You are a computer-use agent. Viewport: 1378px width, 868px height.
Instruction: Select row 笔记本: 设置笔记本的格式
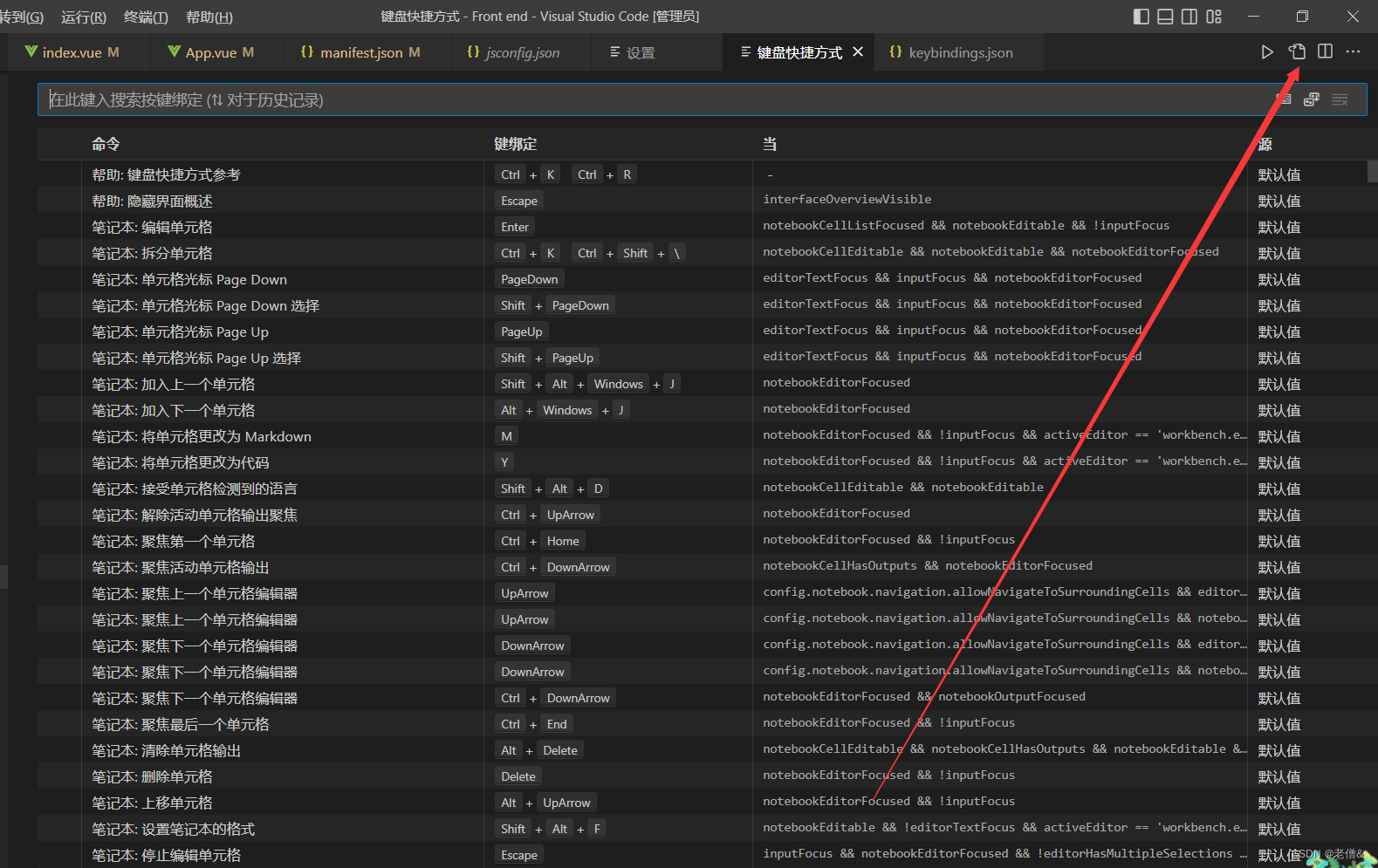coord(703,829)
